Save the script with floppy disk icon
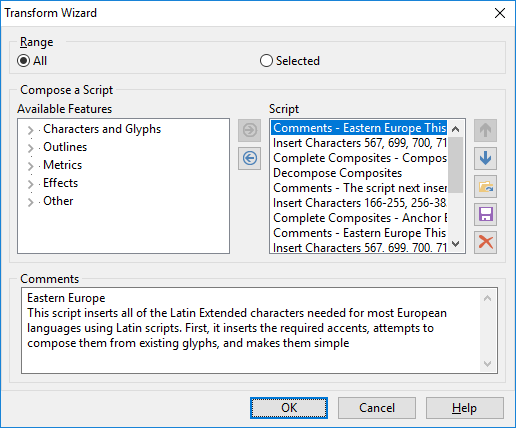516x428 pixels. [x=485, y=214]
